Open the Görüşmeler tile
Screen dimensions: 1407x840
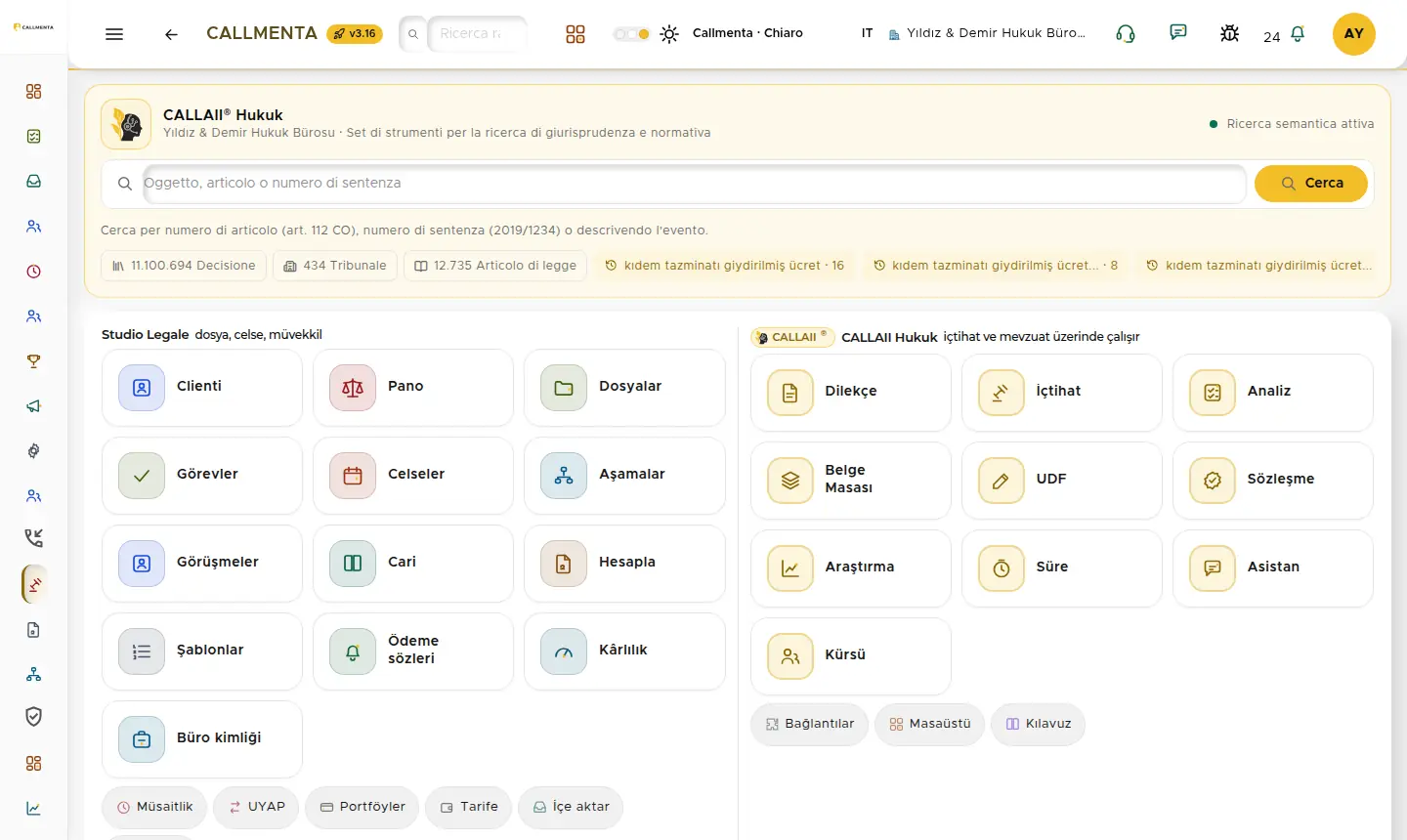pos(202,563)
